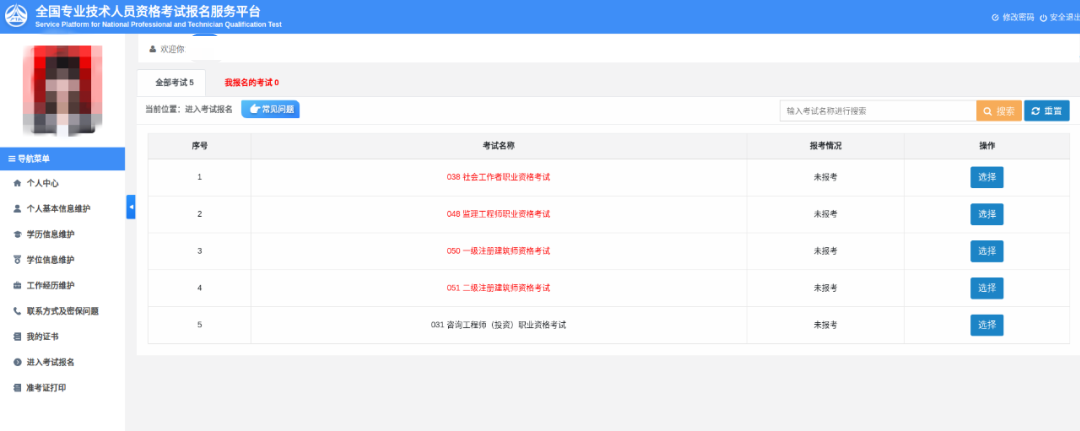Click the briefcase icon beside 工作经历维护

pyautogui.click(x=17, y=286)
